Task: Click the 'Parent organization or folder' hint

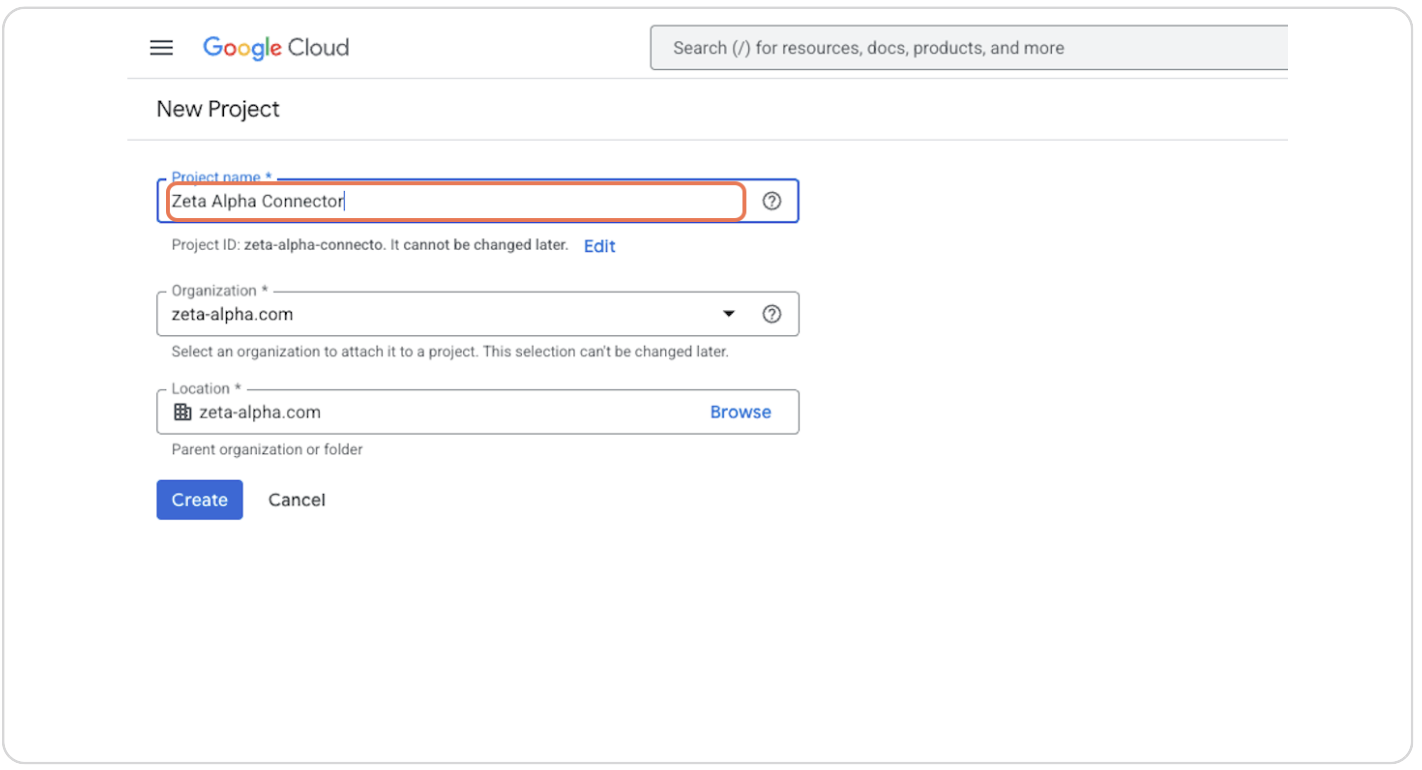Action: pyautogui.click(x=267, y=450)
